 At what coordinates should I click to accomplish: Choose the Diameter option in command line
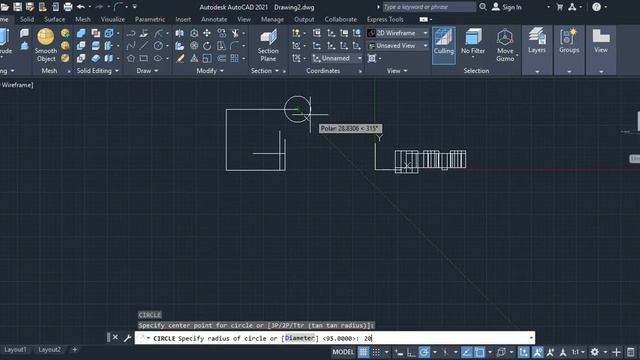[x=300, y=338]
